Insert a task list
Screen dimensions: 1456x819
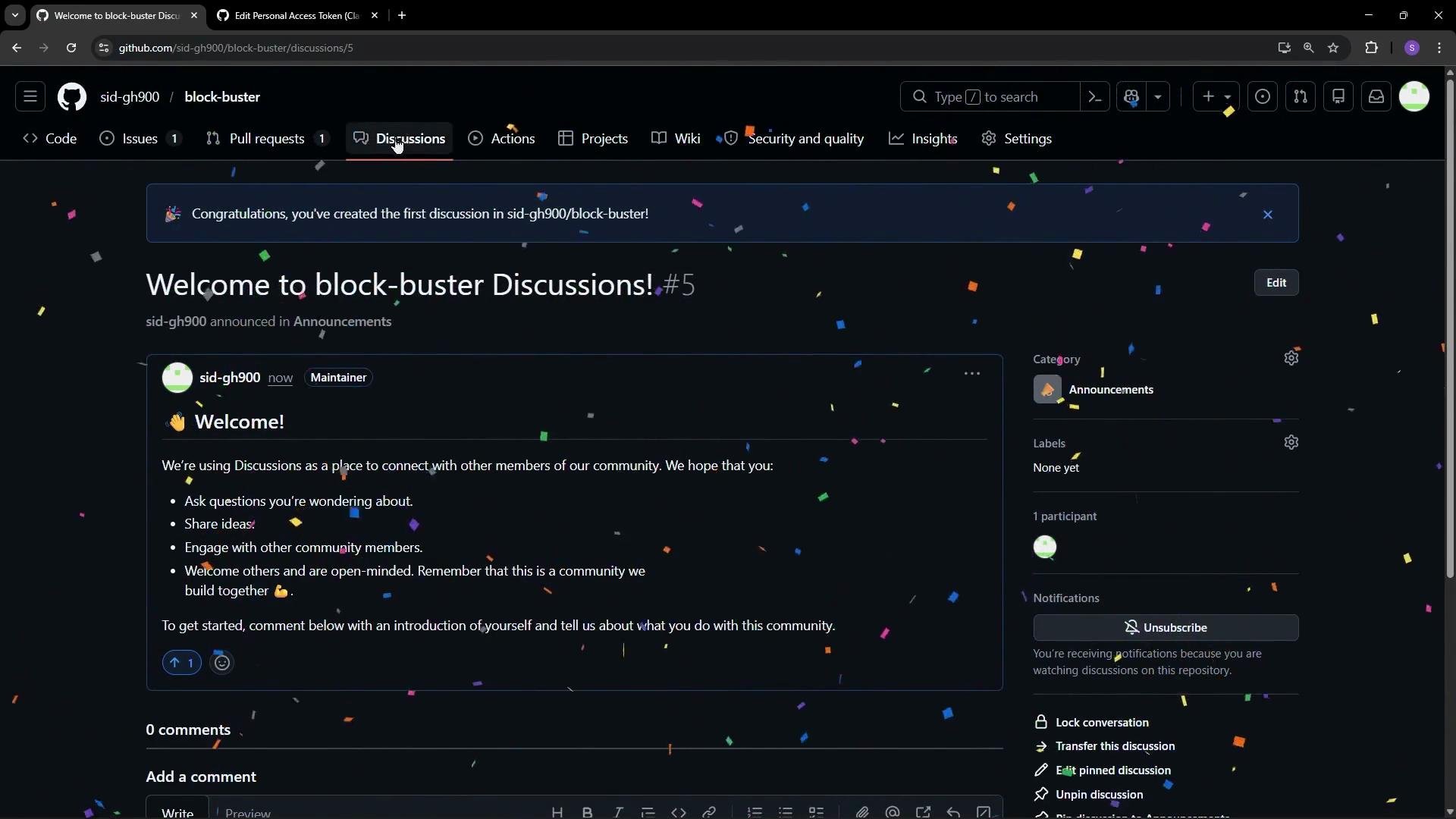[x=816, y=812]
